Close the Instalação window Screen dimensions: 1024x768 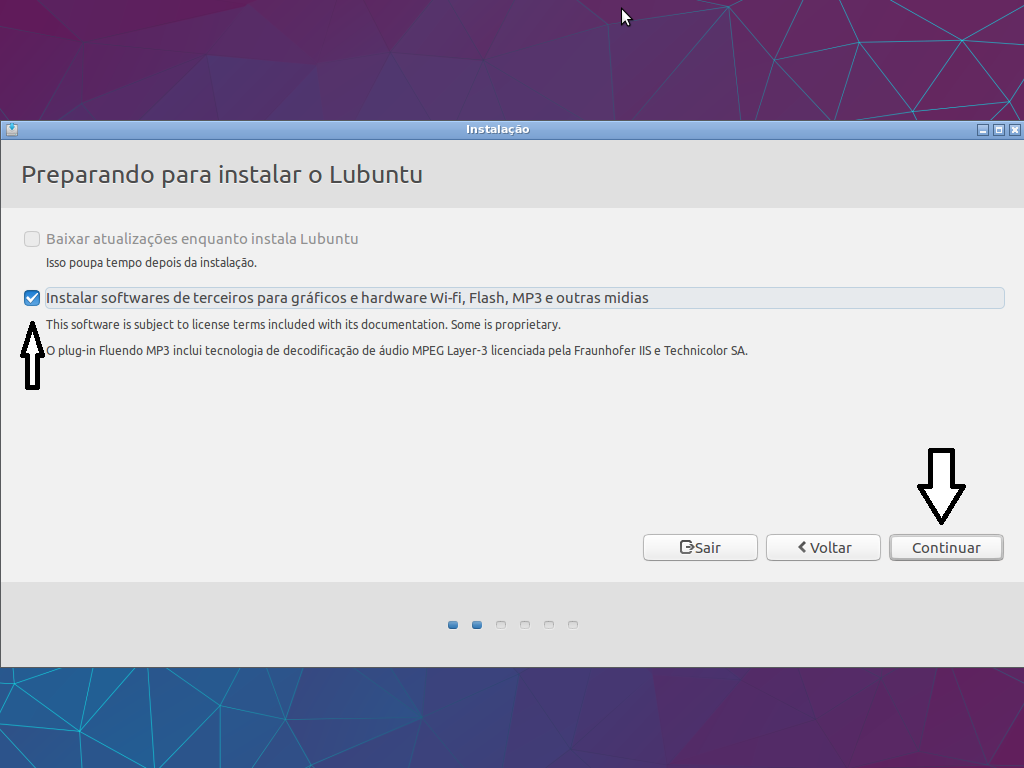(1015, 130)
